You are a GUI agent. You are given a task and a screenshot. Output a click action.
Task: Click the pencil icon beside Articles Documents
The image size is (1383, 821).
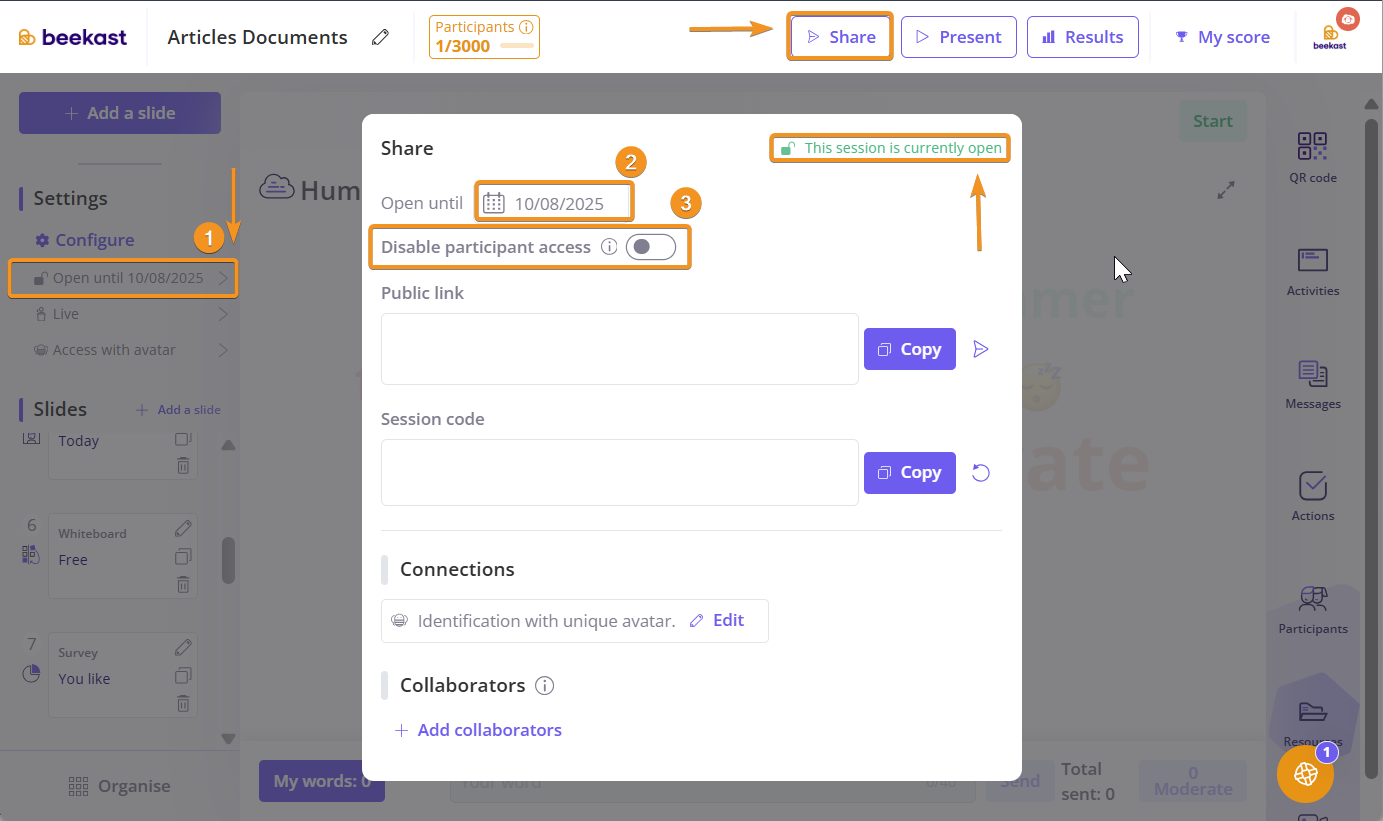tap(380, 37)
